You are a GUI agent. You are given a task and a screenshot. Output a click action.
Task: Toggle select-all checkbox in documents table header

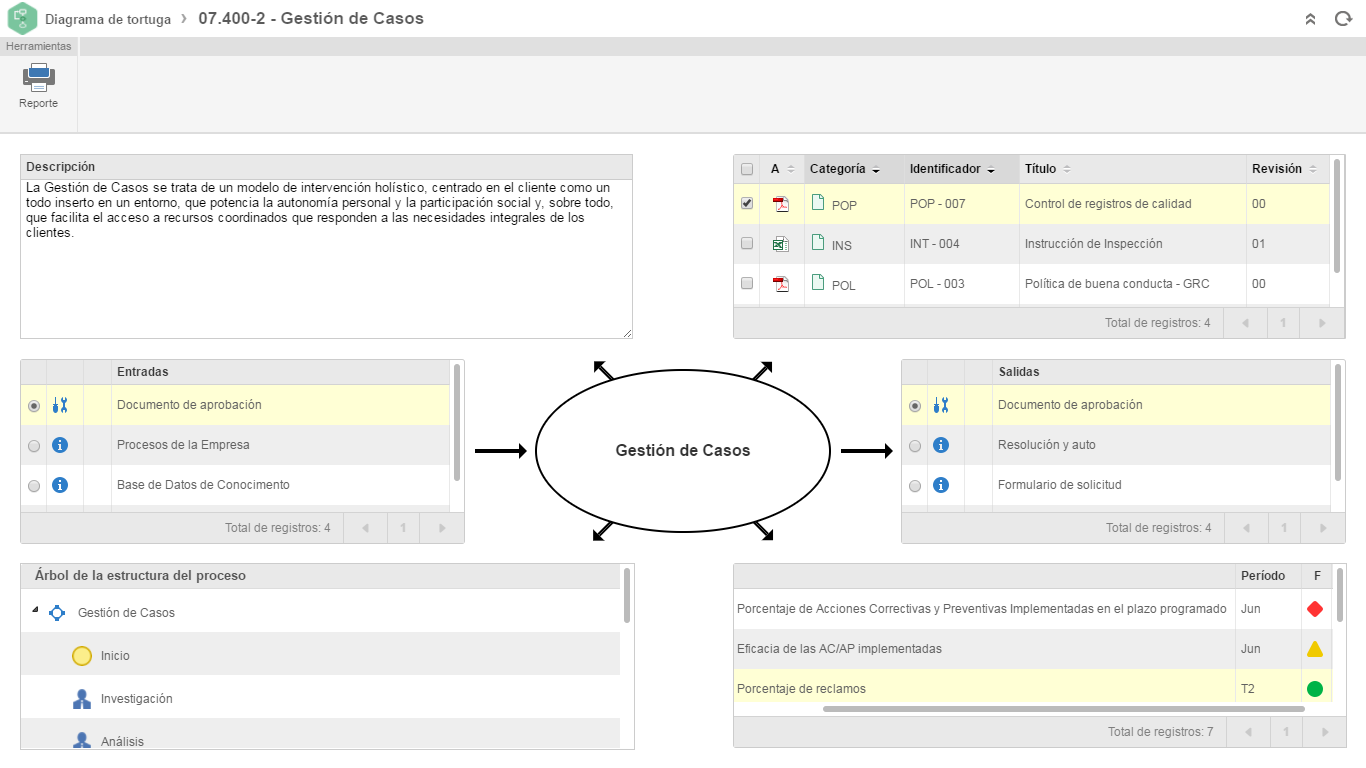[747, 169]
